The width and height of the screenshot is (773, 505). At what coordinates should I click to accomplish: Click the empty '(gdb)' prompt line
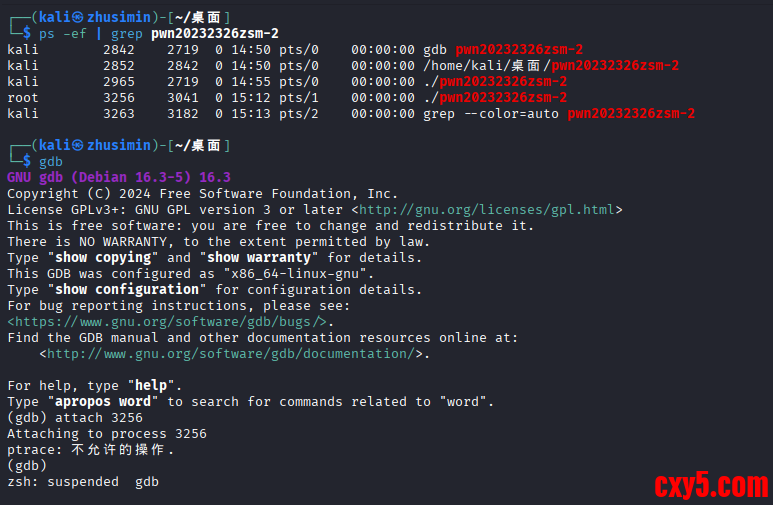tap(27, 466)
